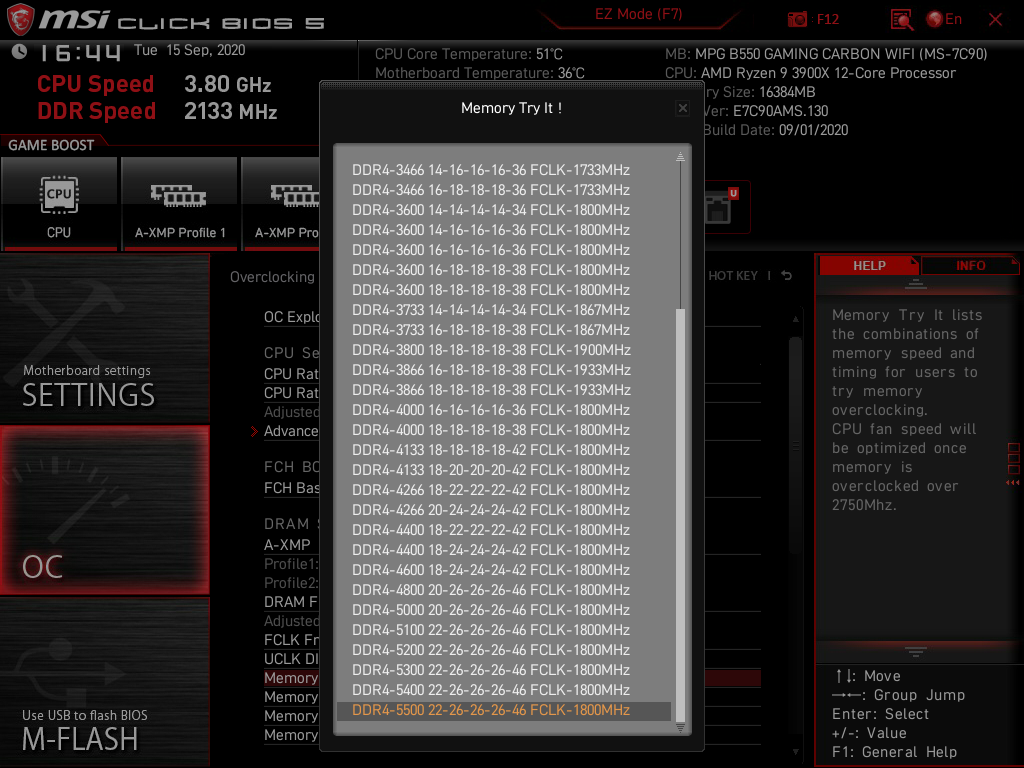Image resolution: width=1024 pixels, height=768 pixels.
Task: Select DDR4-4400 18-22-22-22-42 FCLK-1800MHz
Action: tap(491, 530)
